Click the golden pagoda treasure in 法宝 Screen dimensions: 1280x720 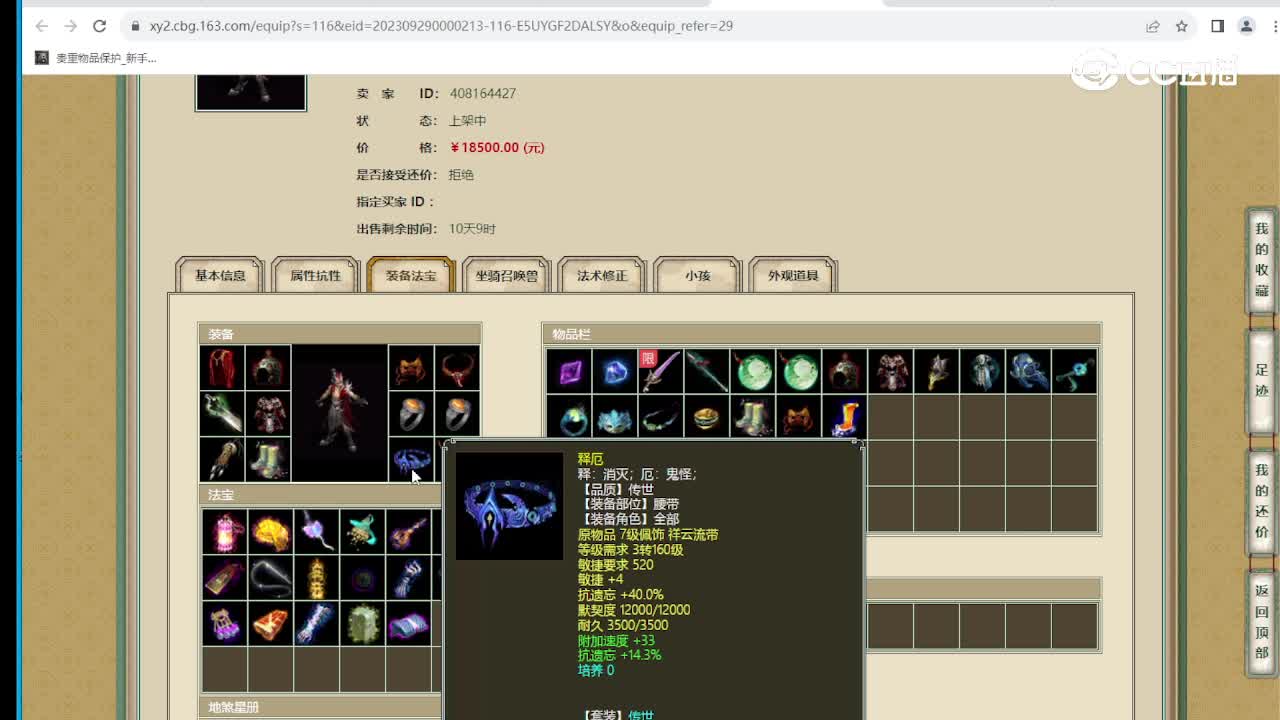(316, 577)
